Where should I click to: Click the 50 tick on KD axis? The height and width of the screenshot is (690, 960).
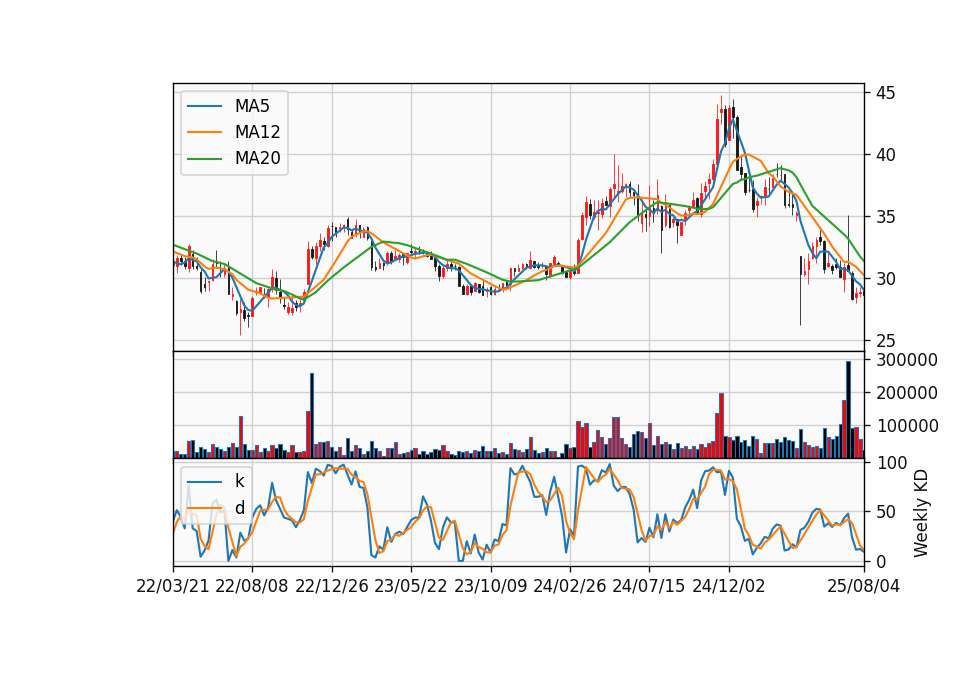pos(885,512)
